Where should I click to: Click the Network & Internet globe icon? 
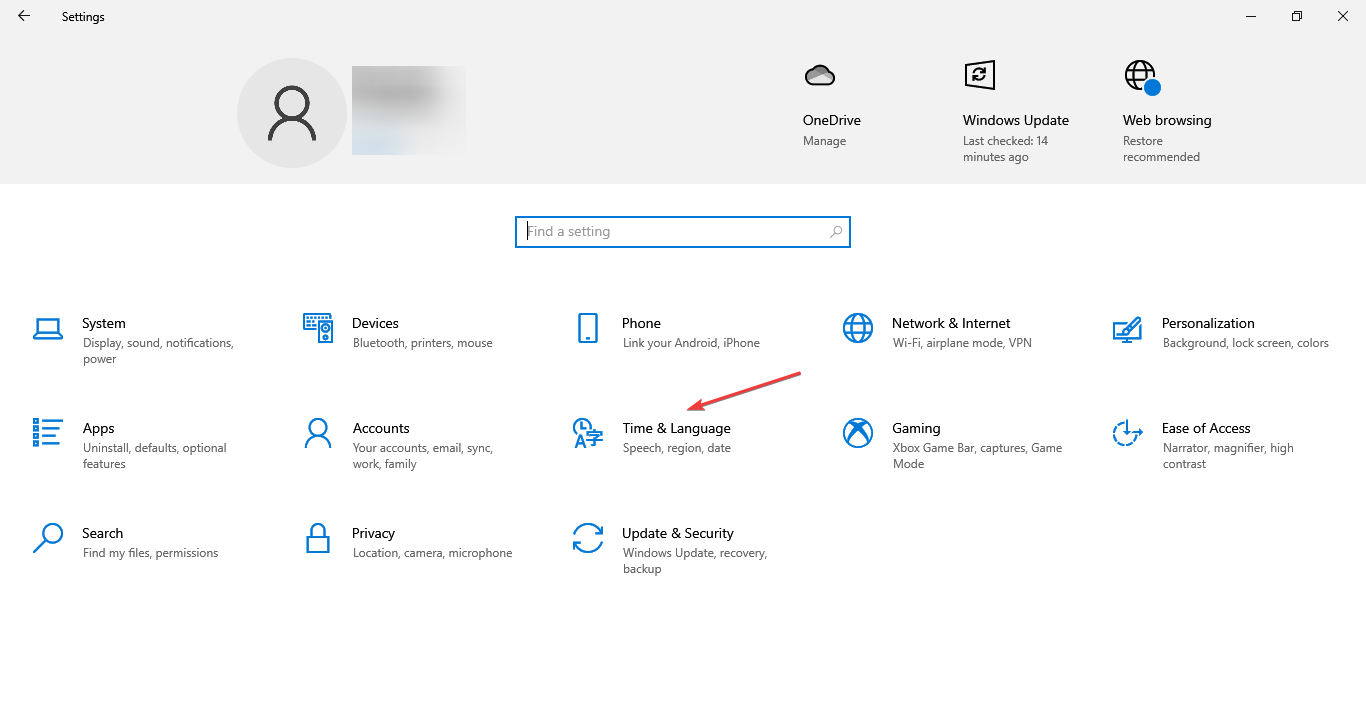pyautogui.click(x=858, y=328)
